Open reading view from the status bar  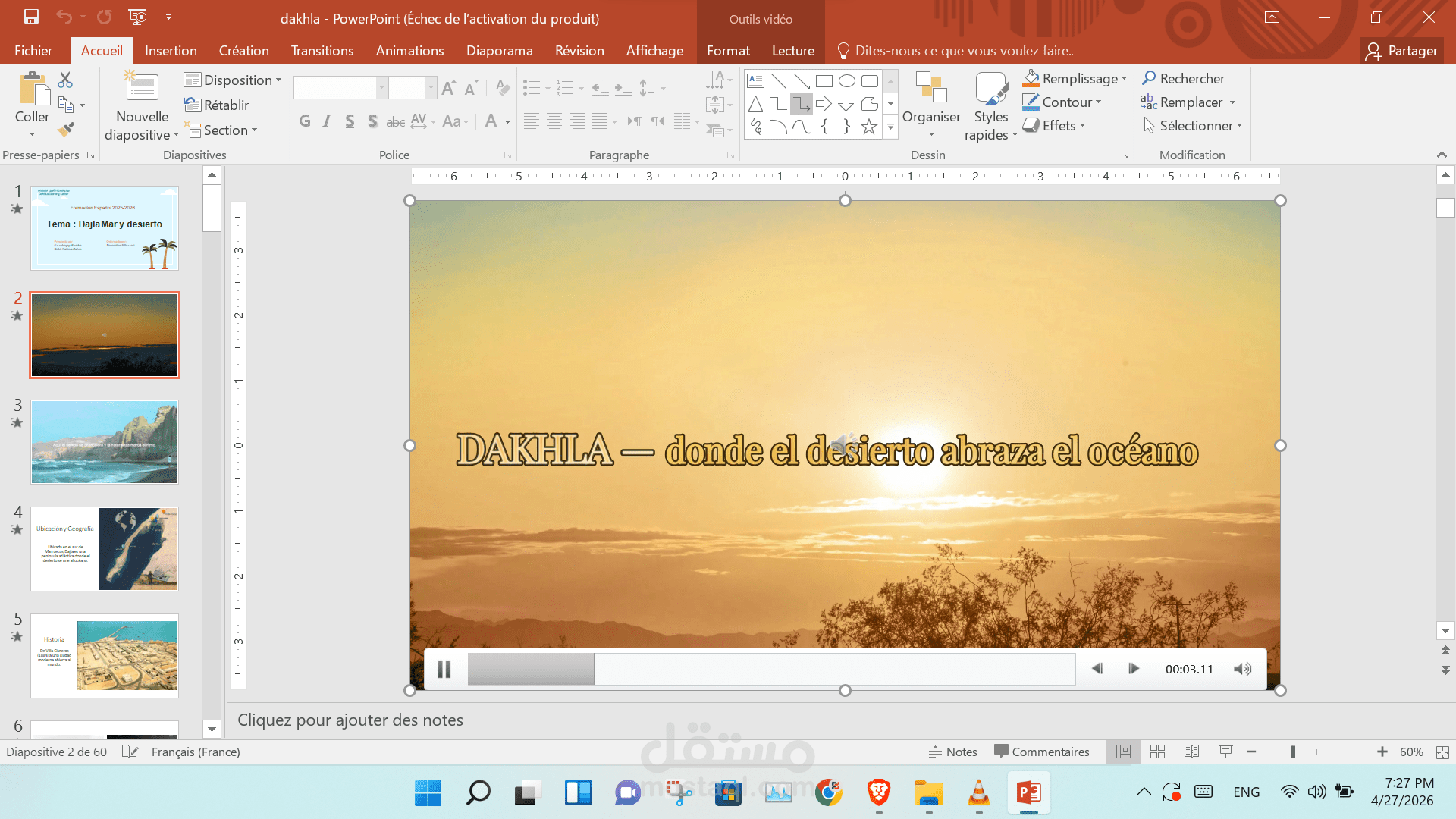tap(1191, 752)
